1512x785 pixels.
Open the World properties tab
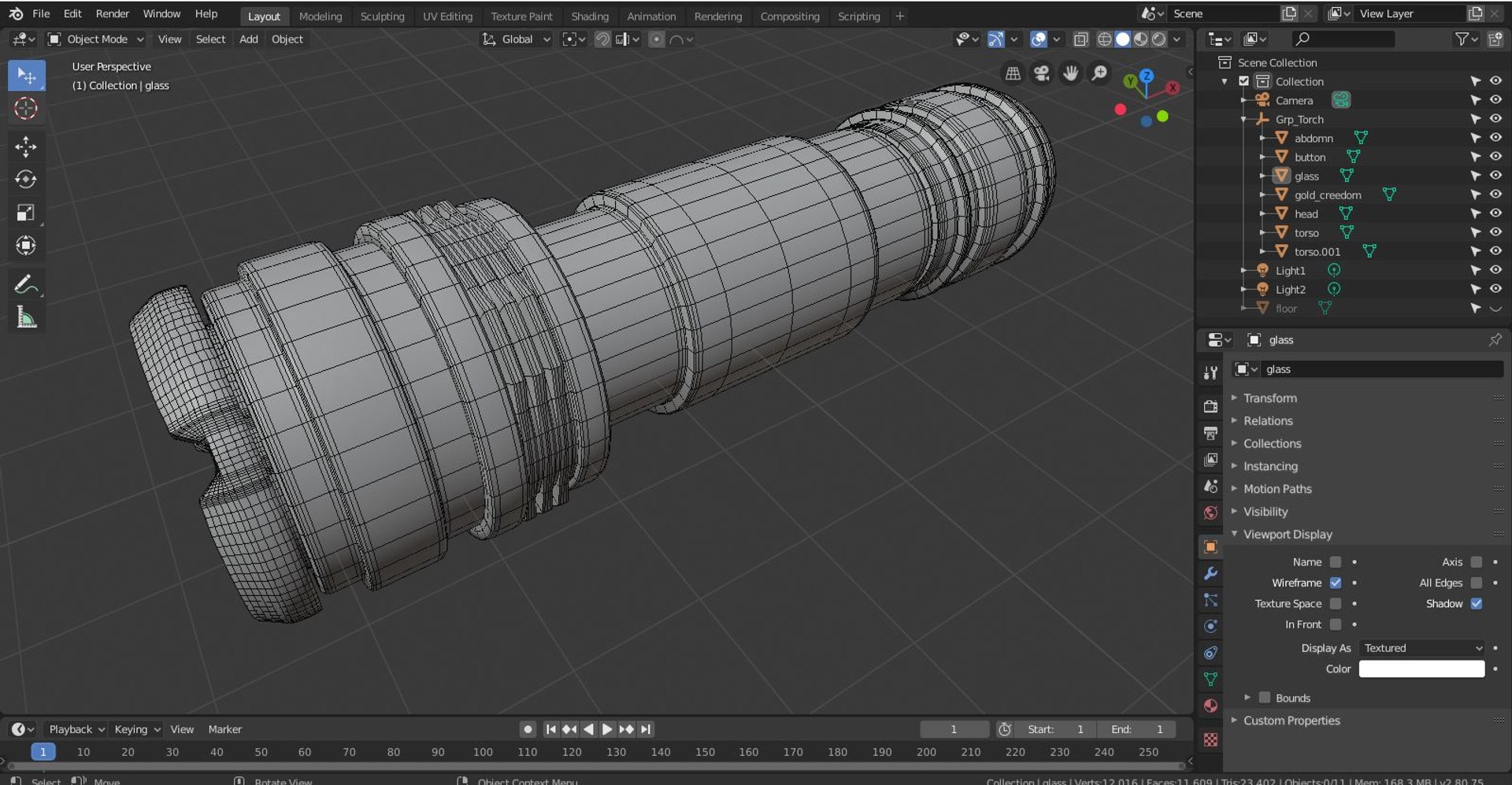coord(1210,513)
